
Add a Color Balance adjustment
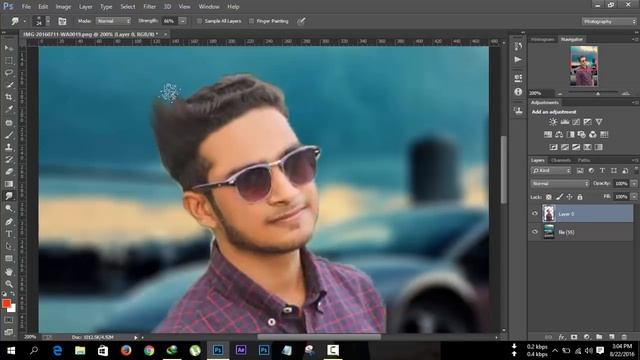click(559, 134)
